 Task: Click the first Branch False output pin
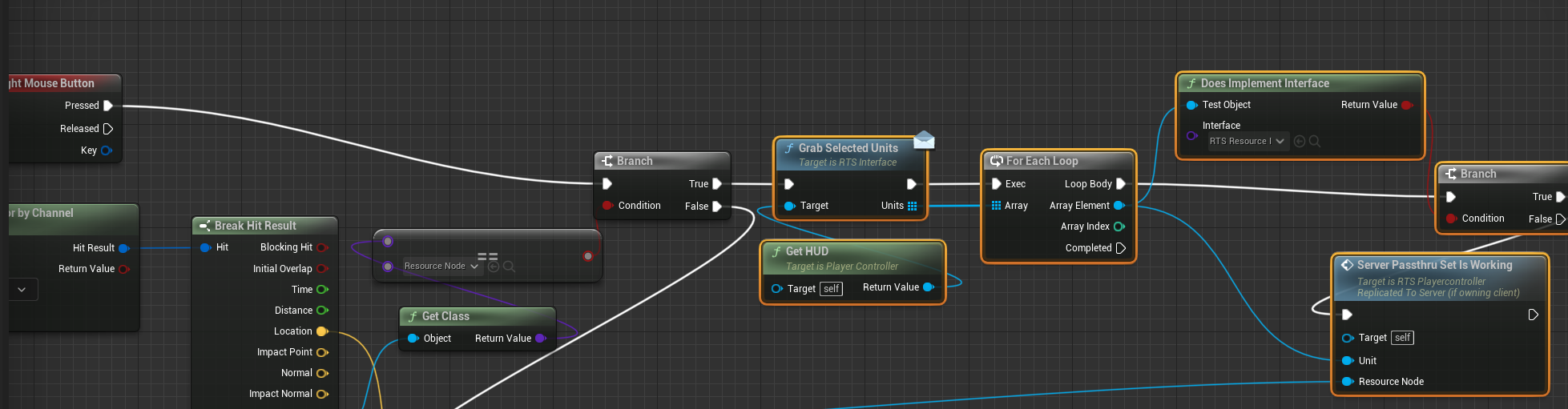pos(717,207)
